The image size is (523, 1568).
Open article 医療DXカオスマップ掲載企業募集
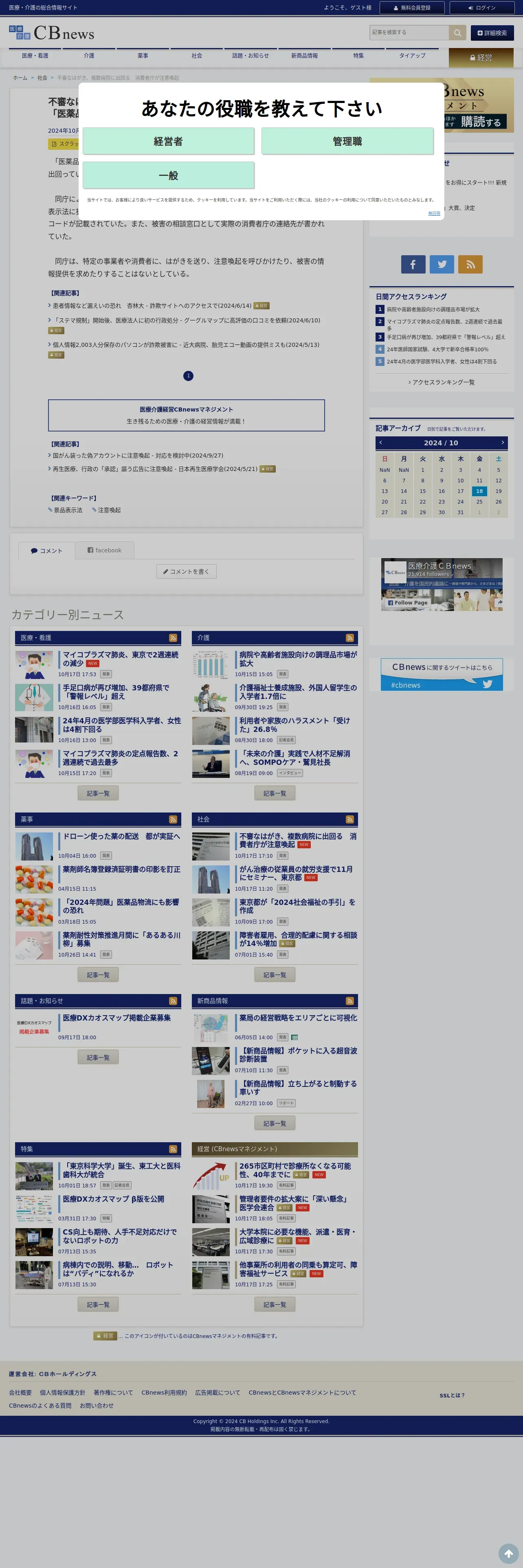tap(116, 1018)
